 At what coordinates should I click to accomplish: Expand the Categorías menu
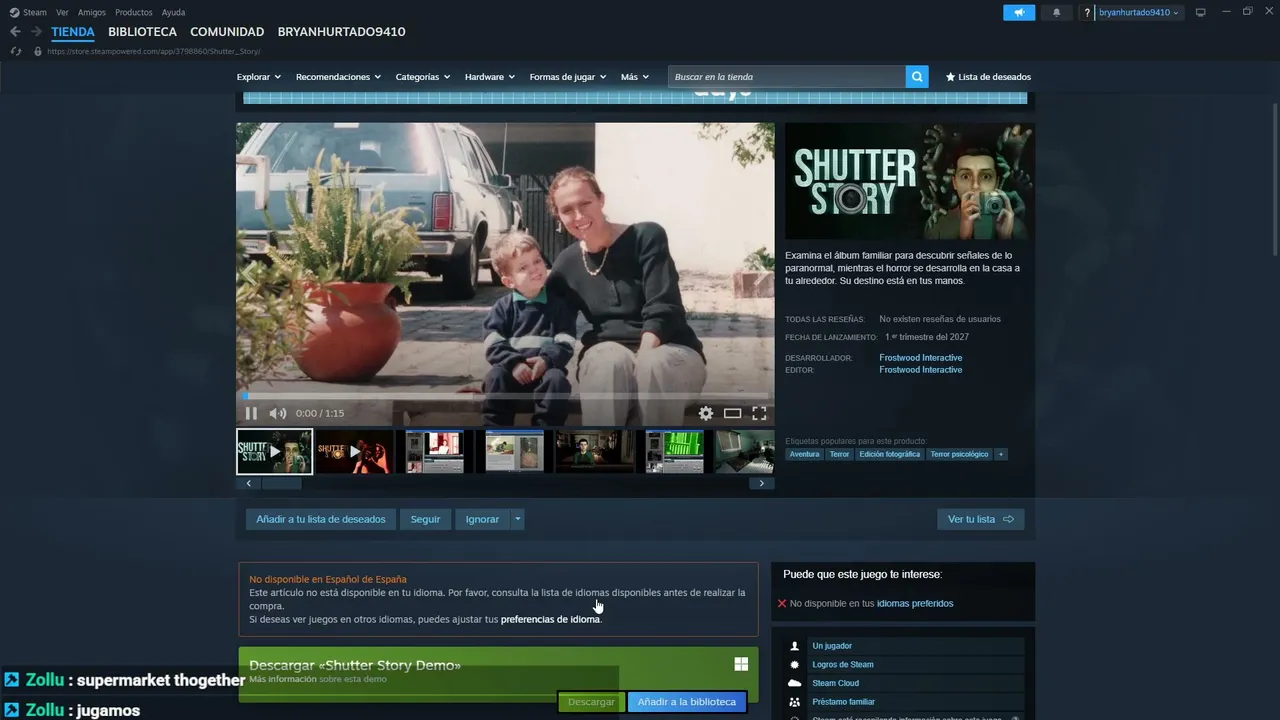(x=422, y=77)
